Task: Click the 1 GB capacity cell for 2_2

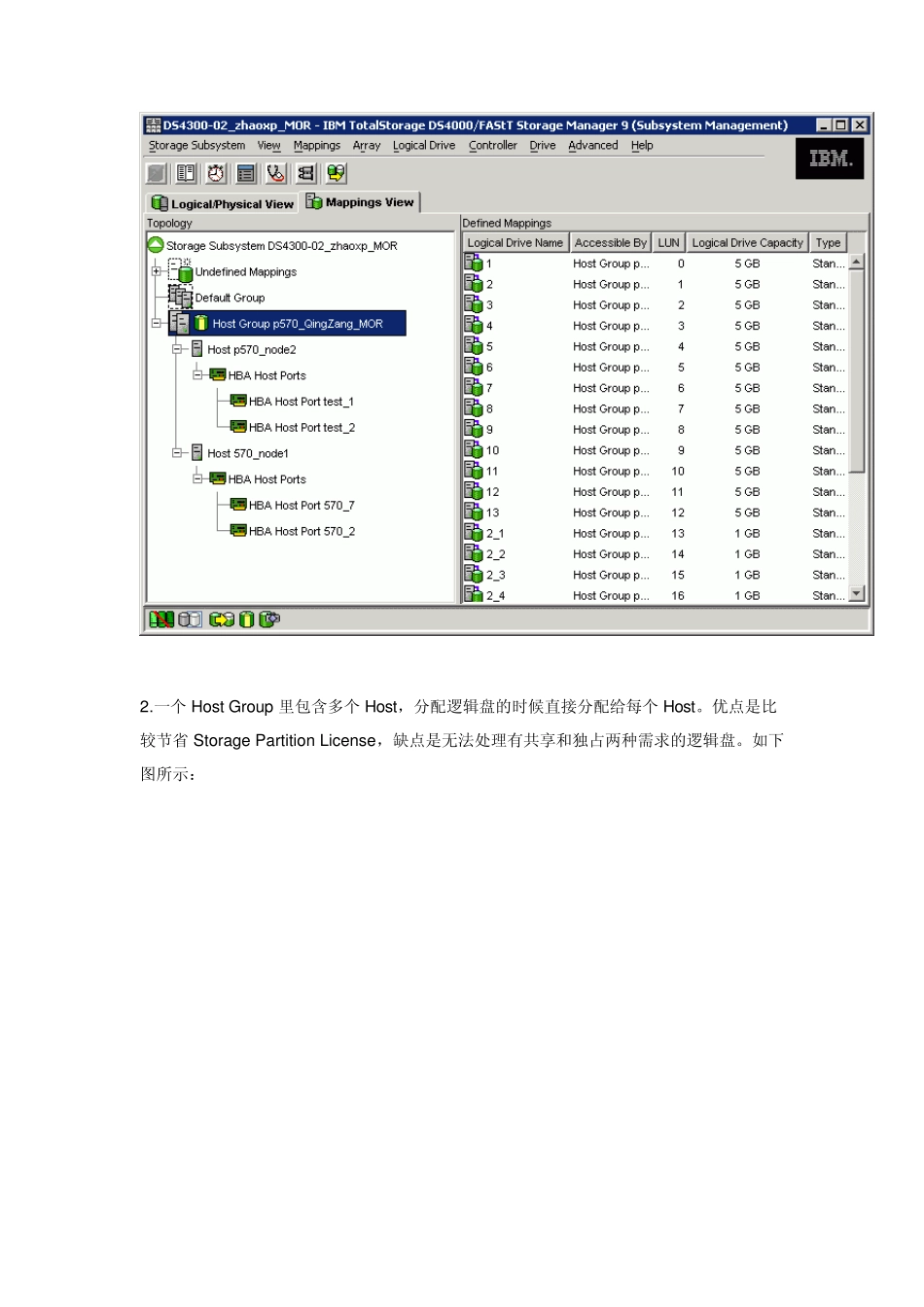Action: tap(747, 554)
